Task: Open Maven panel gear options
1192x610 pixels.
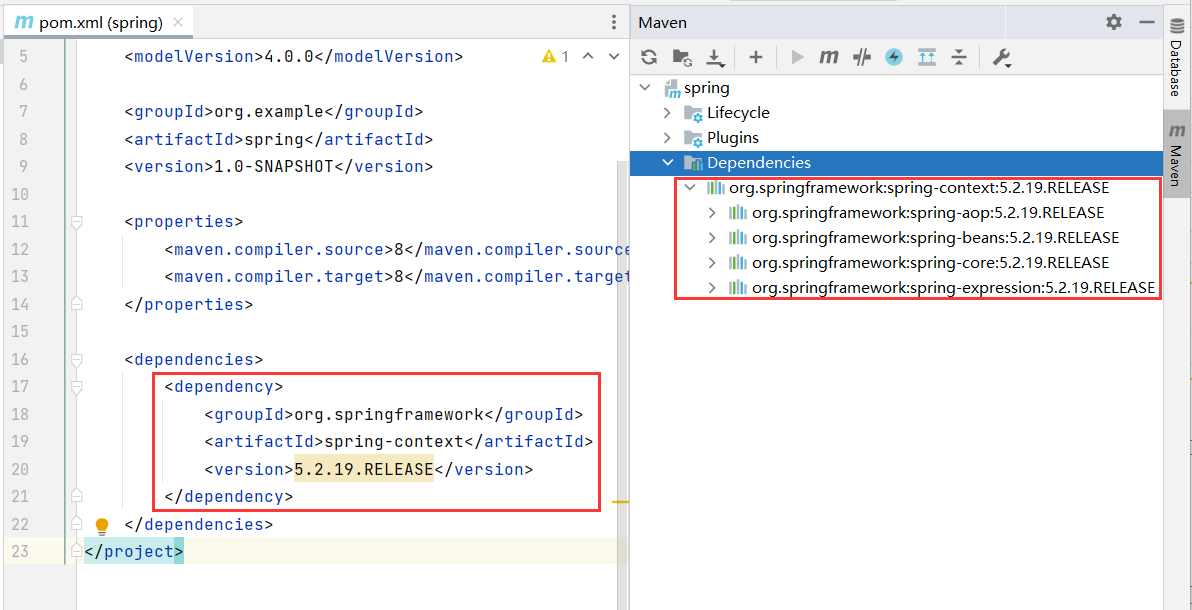Action: pyautogui.click(x=1114, y=22)
